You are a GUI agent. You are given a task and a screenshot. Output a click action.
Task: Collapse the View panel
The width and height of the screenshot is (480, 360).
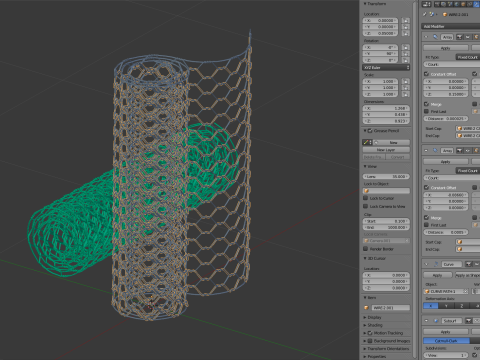(x=365, y=166)
